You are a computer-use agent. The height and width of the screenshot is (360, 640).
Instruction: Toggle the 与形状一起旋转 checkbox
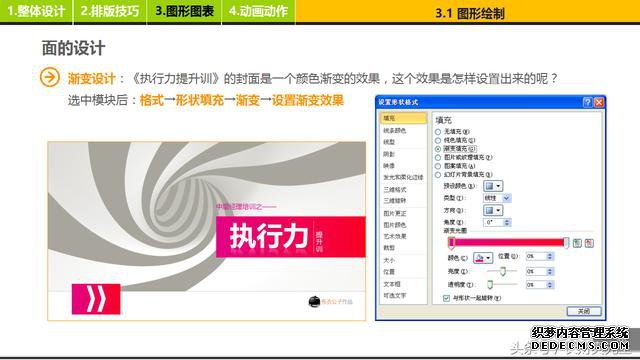coord(446,298)
